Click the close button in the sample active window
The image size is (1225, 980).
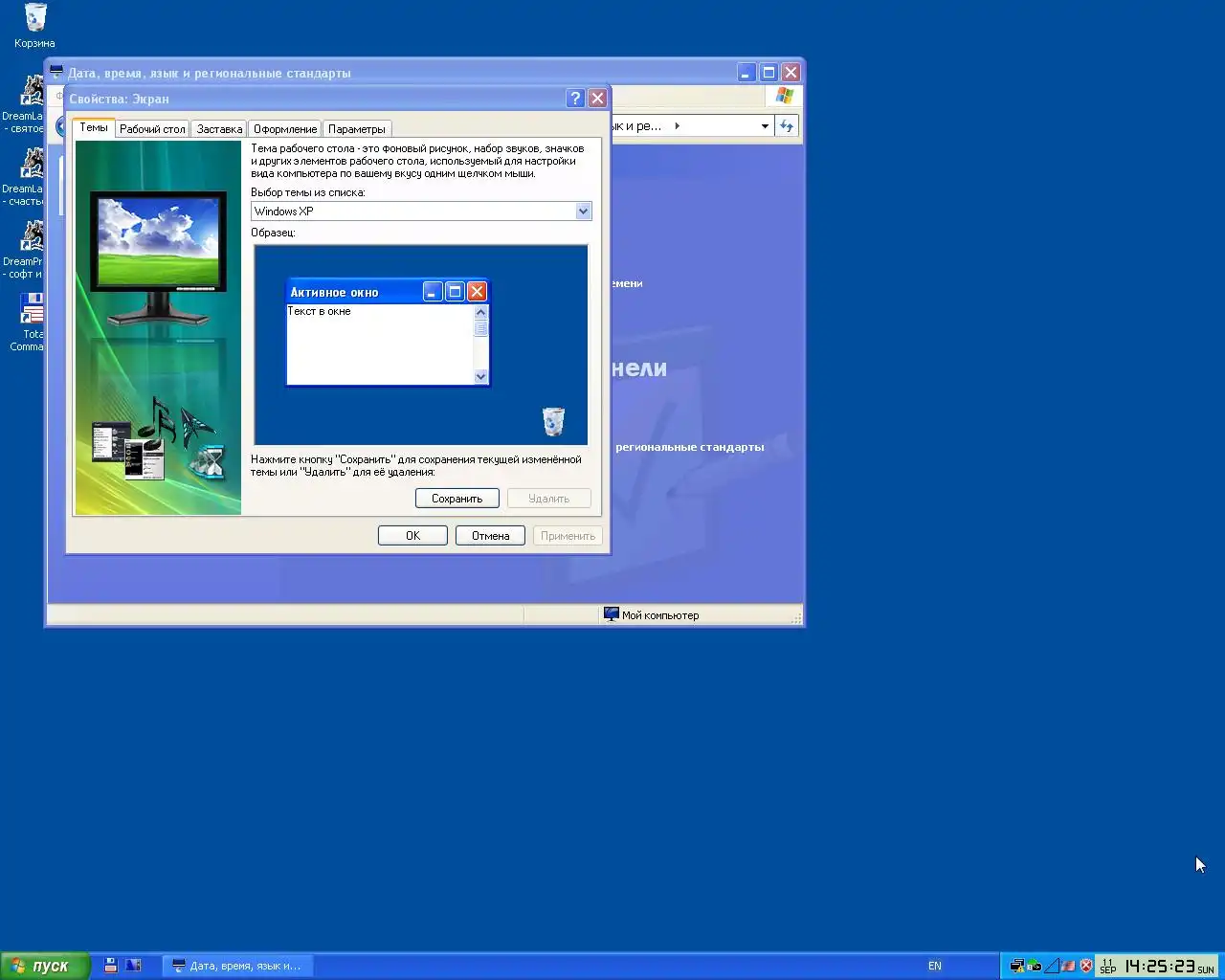click(x=477, y=291)
